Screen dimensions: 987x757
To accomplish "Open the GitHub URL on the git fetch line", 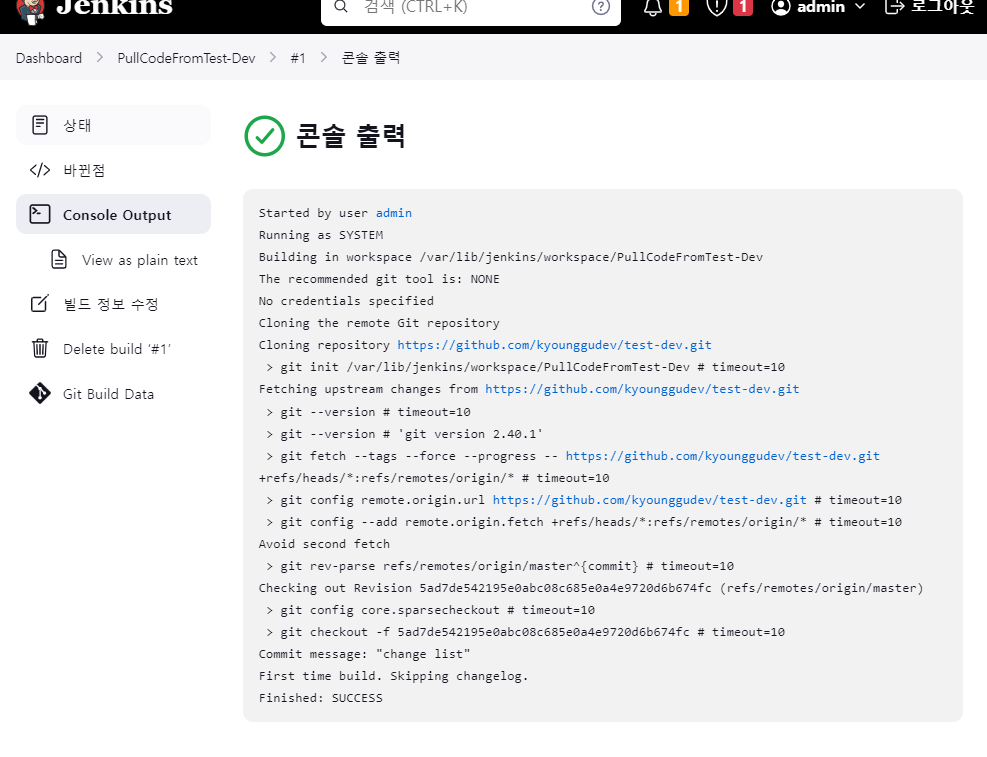I will [x=723, y=456].
